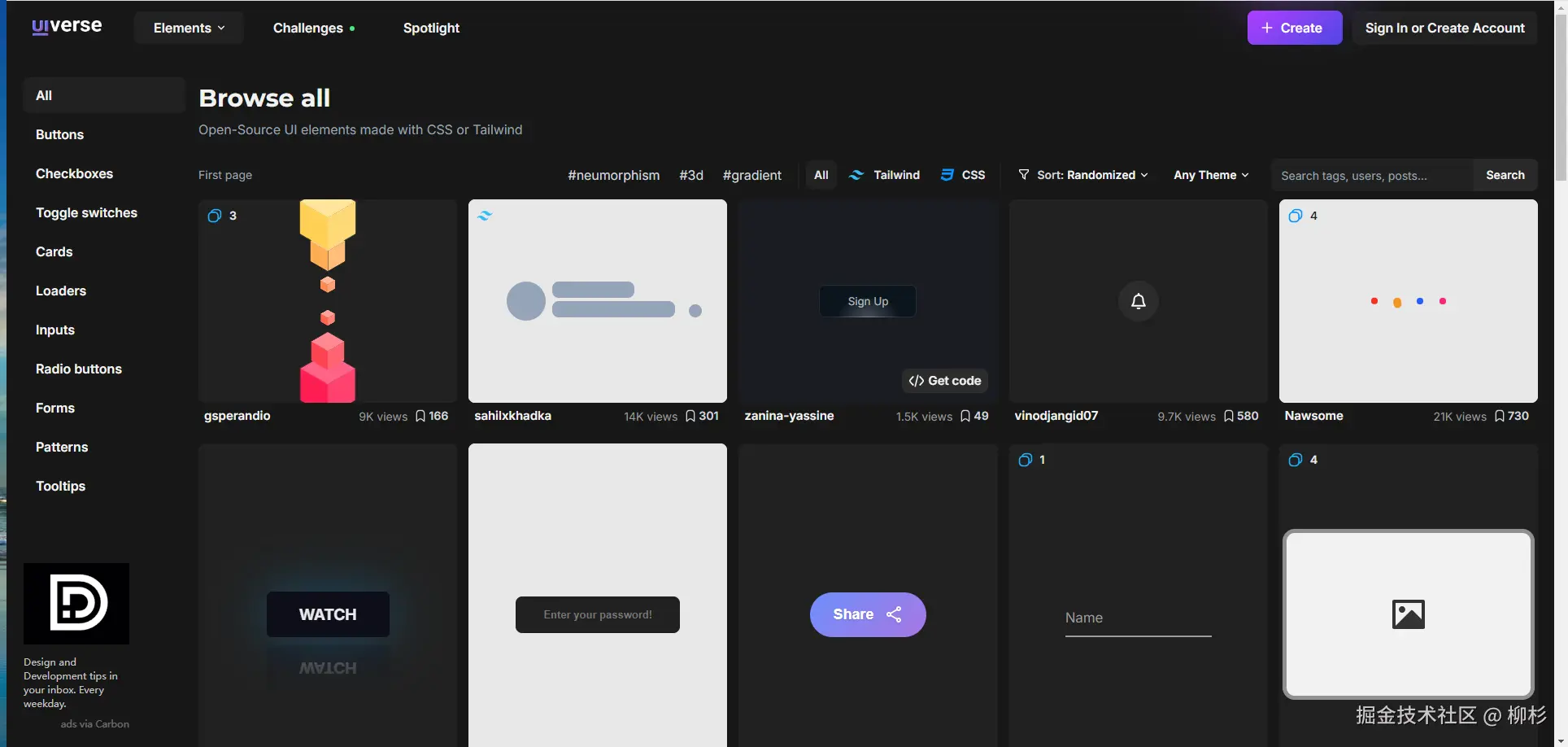This screenshot has height=747, width=1568.
Task: Open Nawsome author profile
Action: [1314, 416]
